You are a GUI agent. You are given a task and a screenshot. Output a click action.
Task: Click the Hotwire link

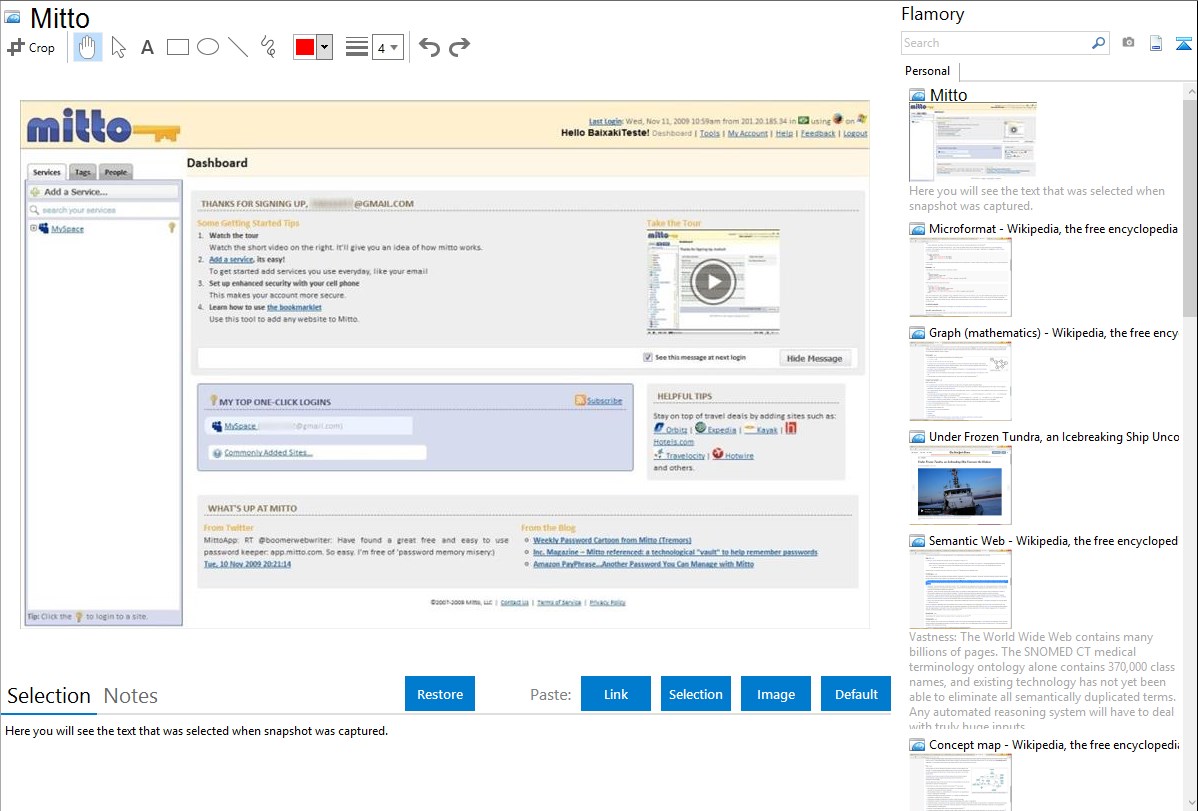tap(739, 456)
